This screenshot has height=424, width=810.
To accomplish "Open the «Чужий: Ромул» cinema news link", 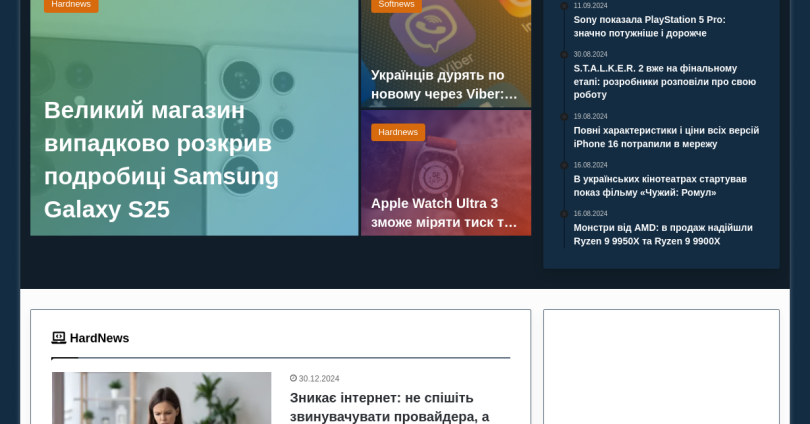I will point(660,185).
